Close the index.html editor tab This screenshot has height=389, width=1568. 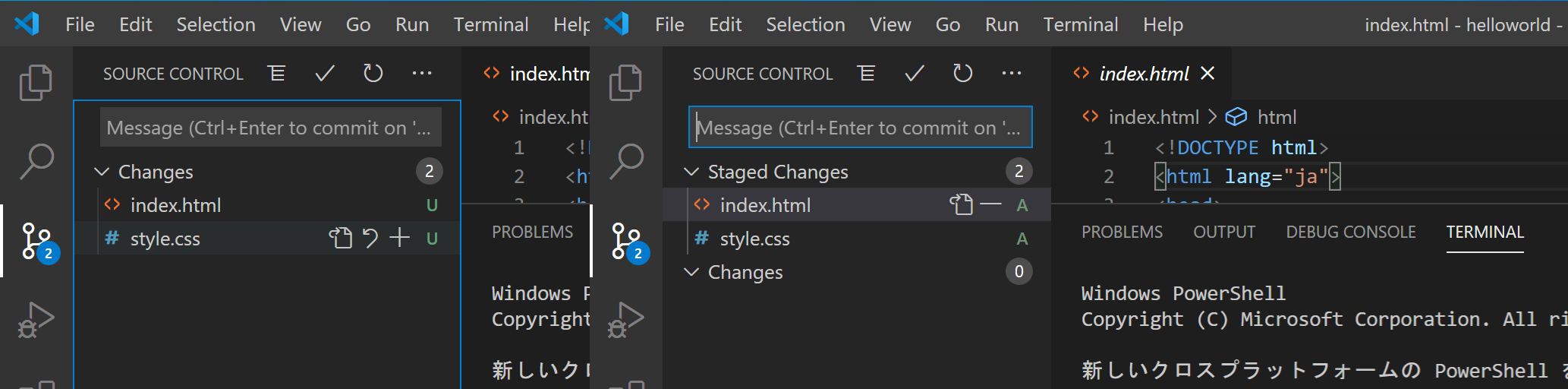(1207, 74)
